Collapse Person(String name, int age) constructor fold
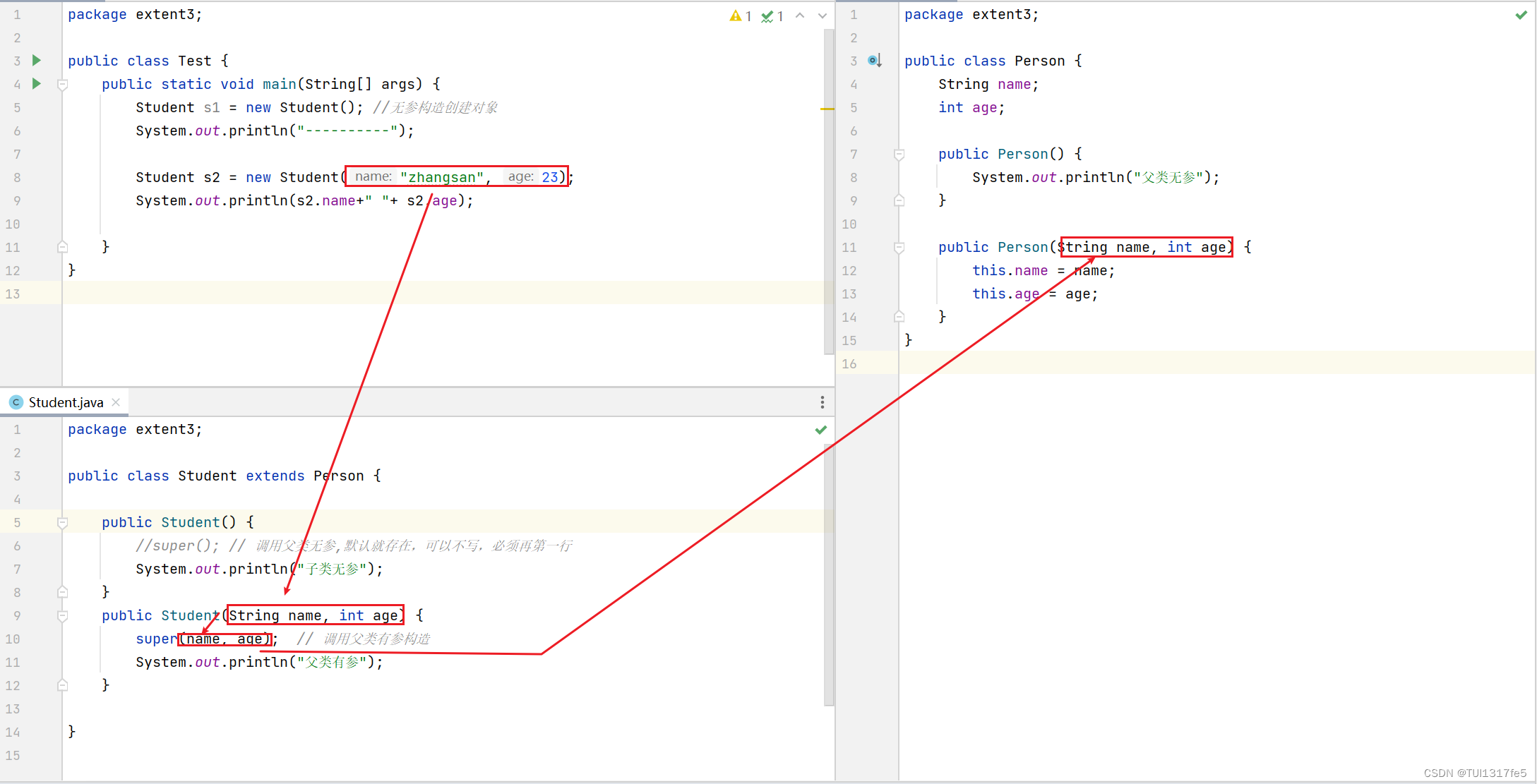 coord(899,248)
